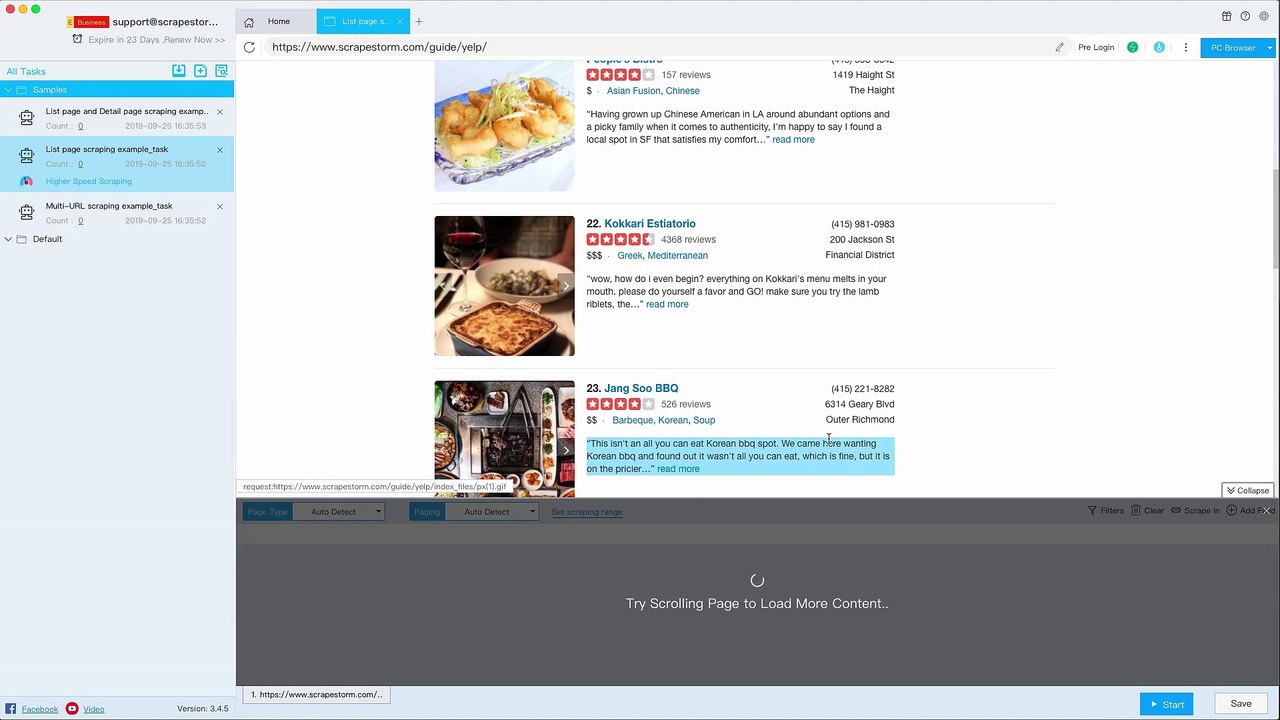Click All Tasks heading

click(x=26, y=71)
